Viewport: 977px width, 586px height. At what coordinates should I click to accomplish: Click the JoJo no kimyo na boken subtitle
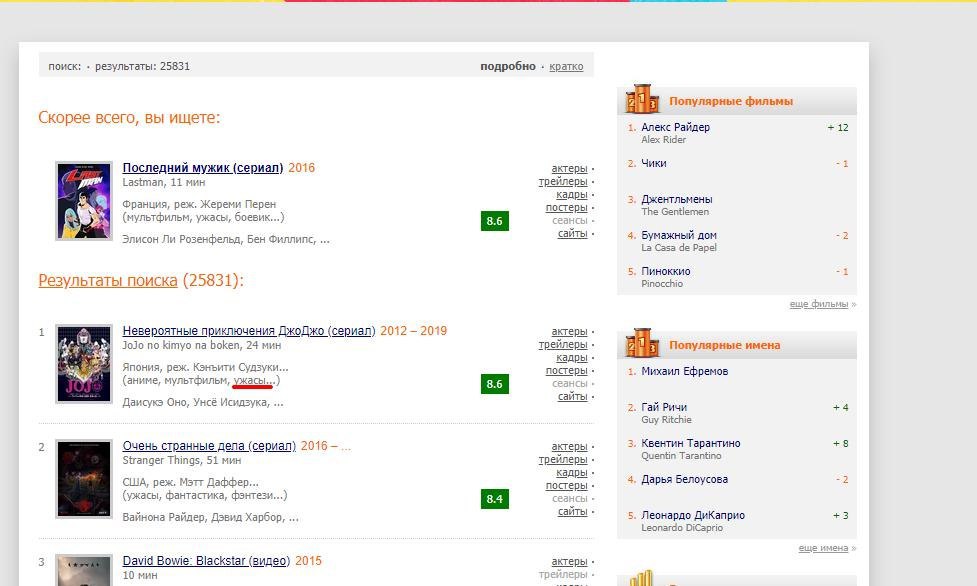click(x=202, y=345)
